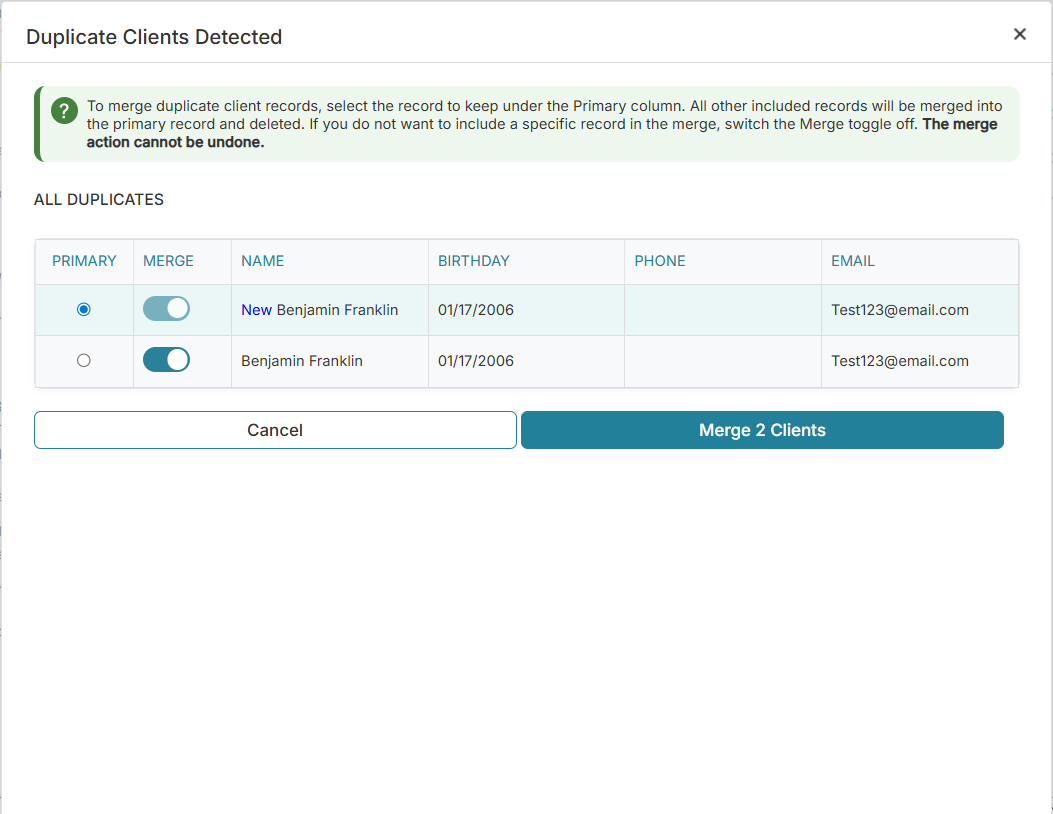Click Test123@email.com in the first row
This screenshot has width=1053, height=814.
pyautogui.click(x=897, y=310)
